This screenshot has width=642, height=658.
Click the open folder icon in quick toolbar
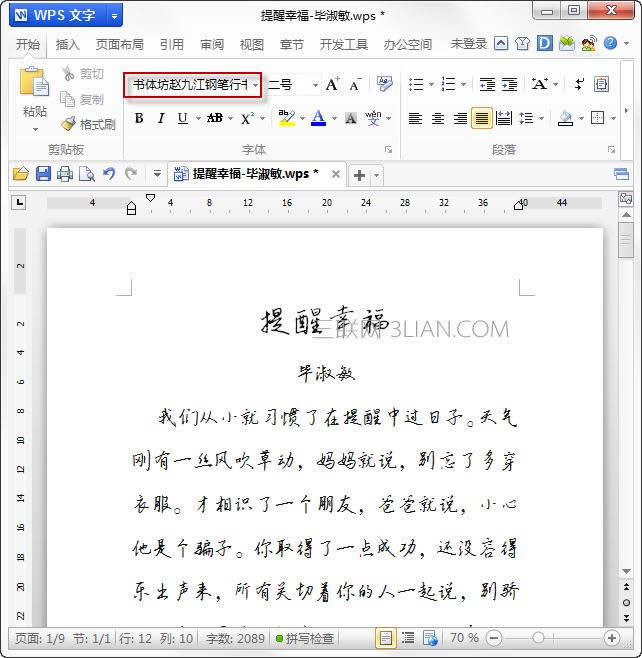pyautogui.click(x=21, y=174)
